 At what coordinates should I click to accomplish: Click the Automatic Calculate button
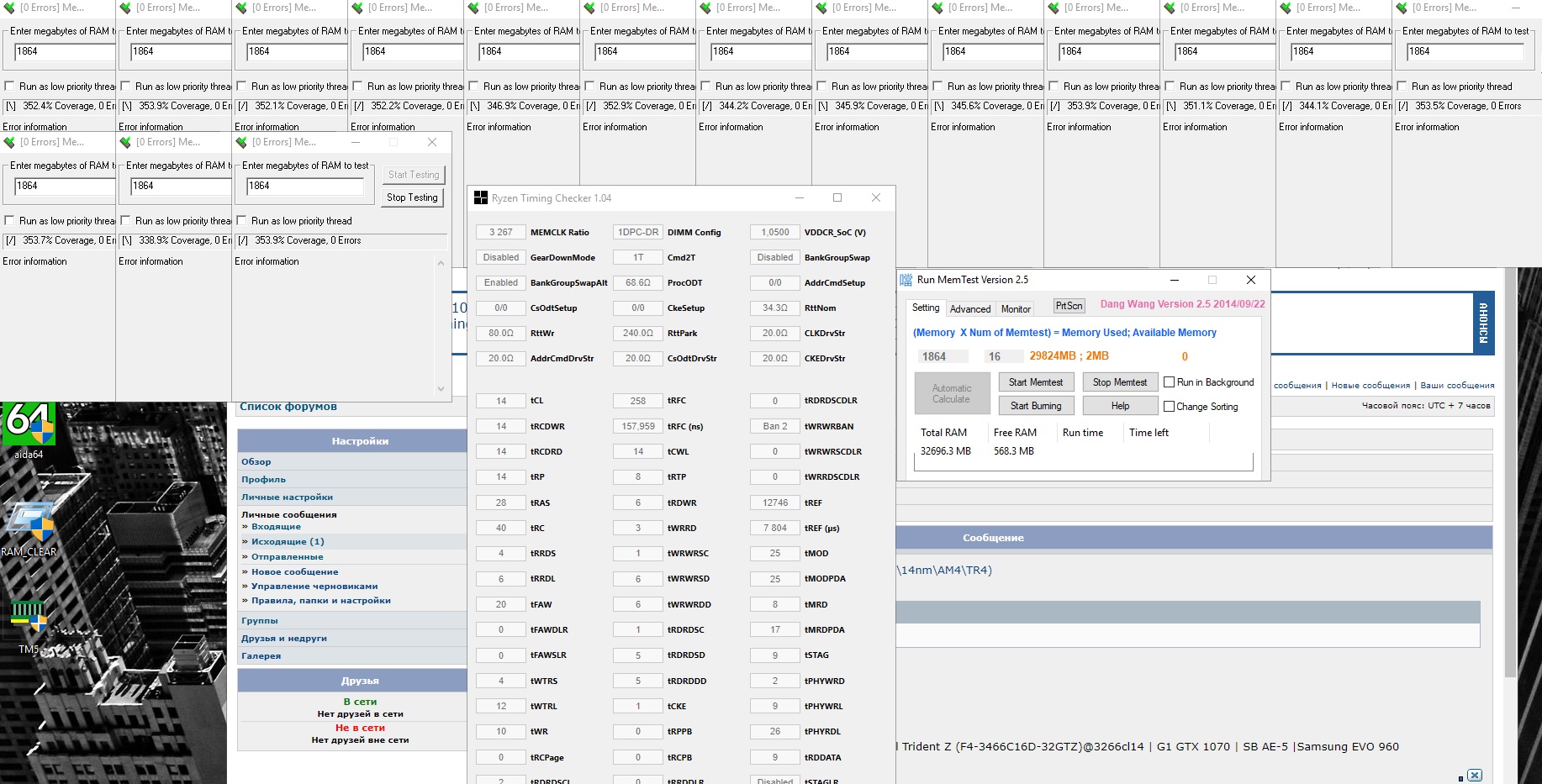pos(951,394)
